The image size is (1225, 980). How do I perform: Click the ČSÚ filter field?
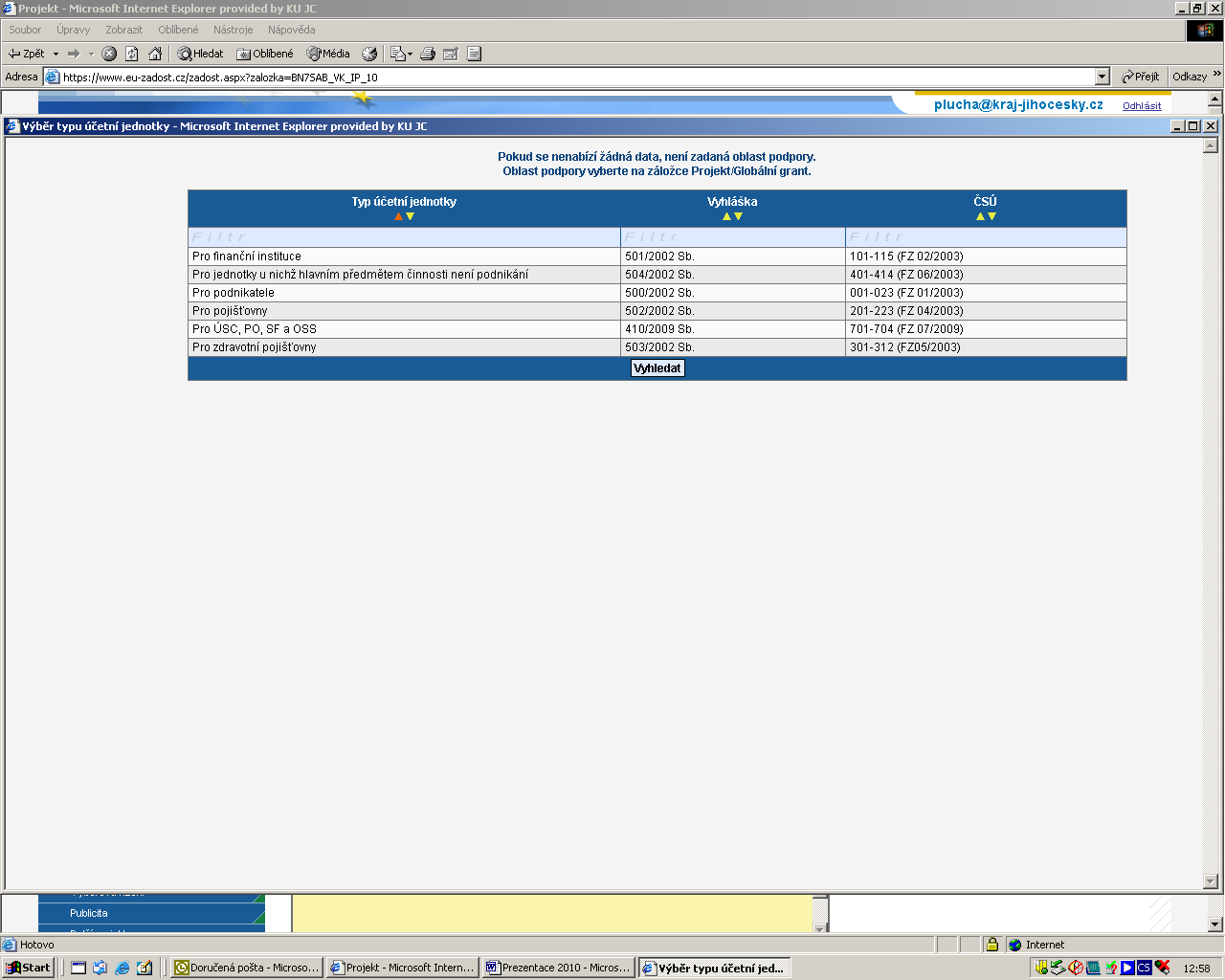[x=986, y=237]
